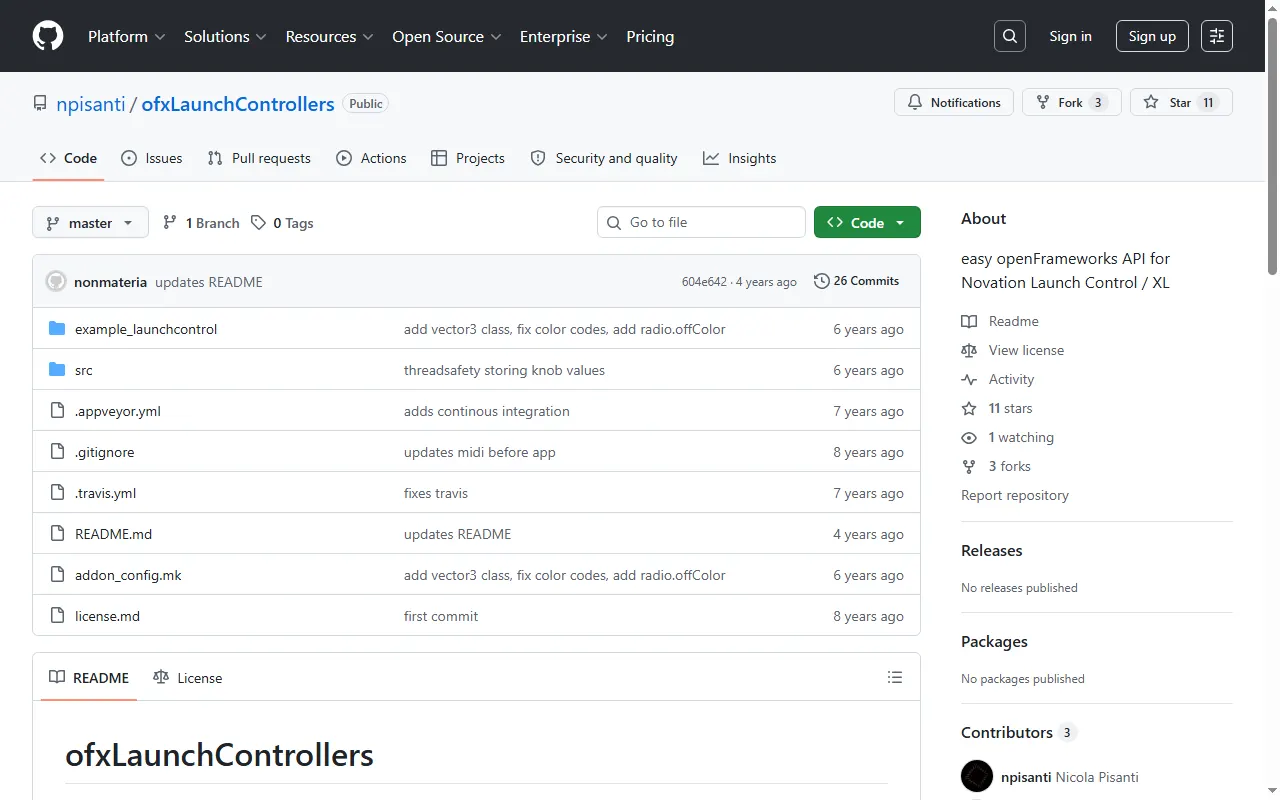Click the file icon next to .gitignore
Image resolution: width=1280 pixels, height=800 pixels.
coord(57,452)
